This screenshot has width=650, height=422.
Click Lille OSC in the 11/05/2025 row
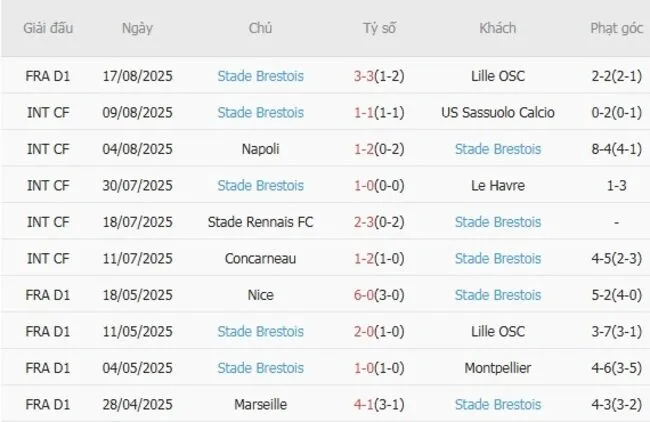497,331
